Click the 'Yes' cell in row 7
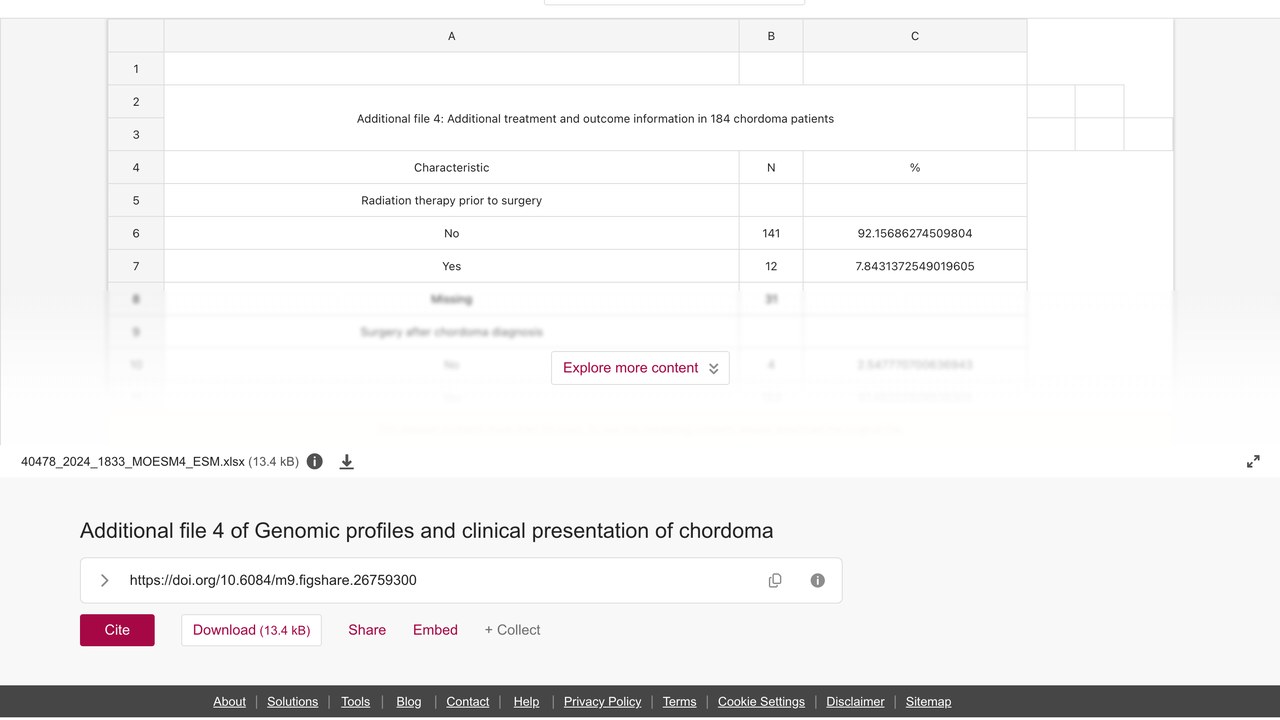The image size is (1280, 720). pos(451,266)
